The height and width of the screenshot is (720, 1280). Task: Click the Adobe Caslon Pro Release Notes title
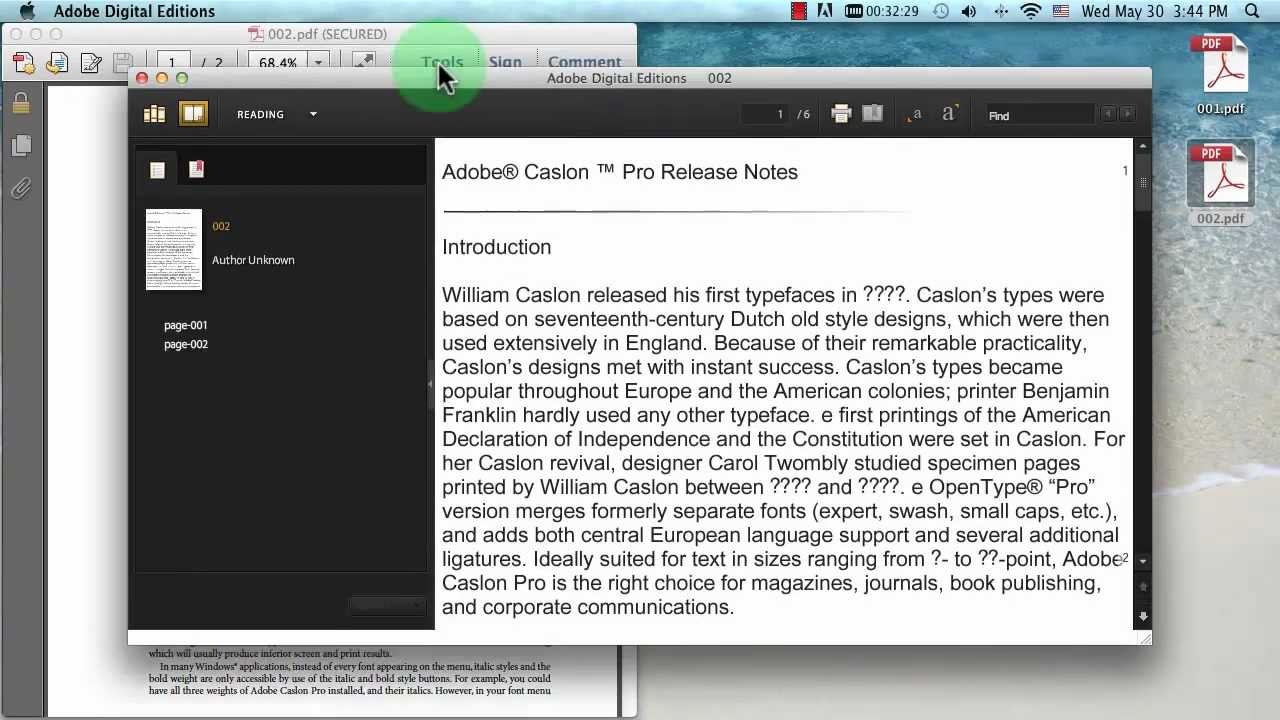pos(620,172)
